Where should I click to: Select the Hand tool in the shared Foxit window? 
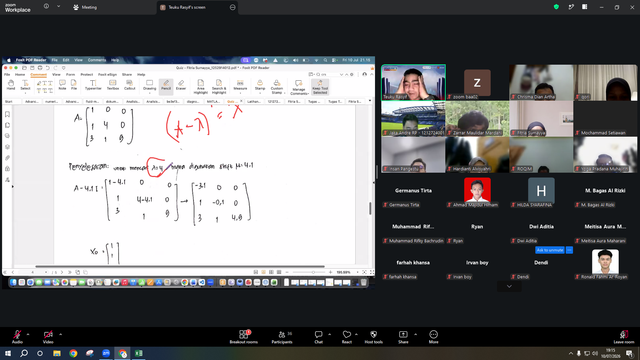pyautogui.click(x=11, y=85)
